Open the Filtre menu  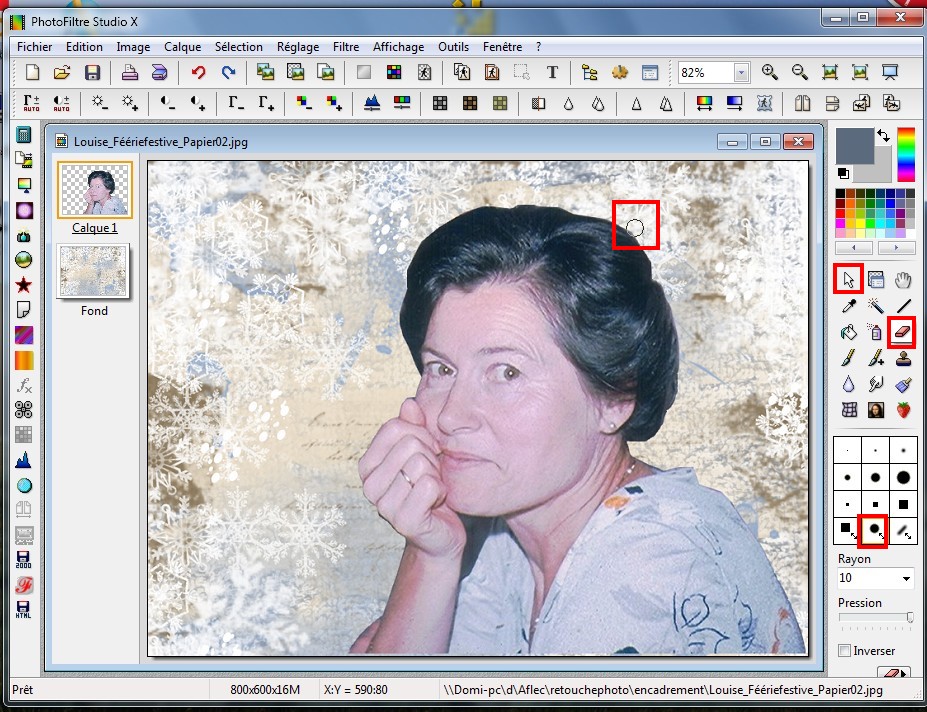click(x=346, y=47)
